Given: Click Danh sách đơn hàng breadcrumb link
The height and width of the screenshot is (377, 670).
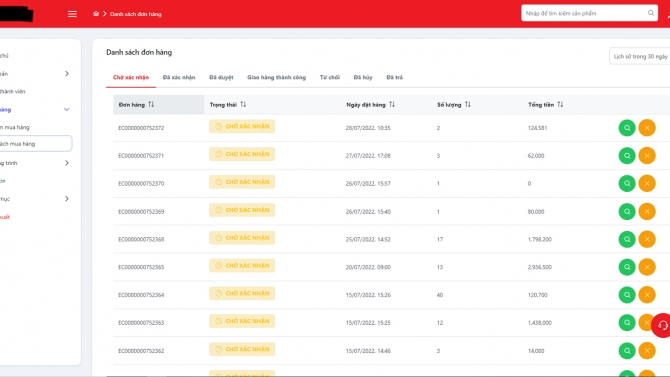Looking at the screenshot, I should (136, 14).
